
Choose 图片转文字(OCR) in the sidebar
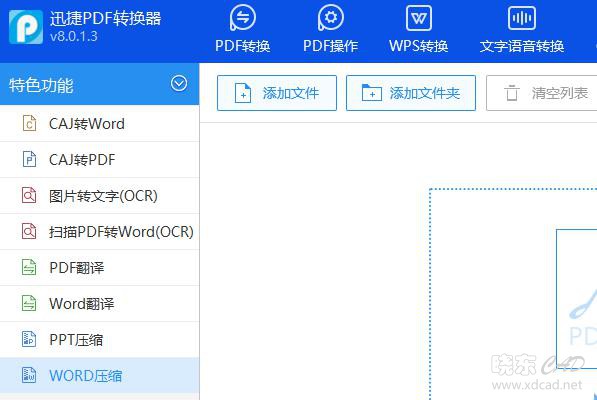click(99, 196)
